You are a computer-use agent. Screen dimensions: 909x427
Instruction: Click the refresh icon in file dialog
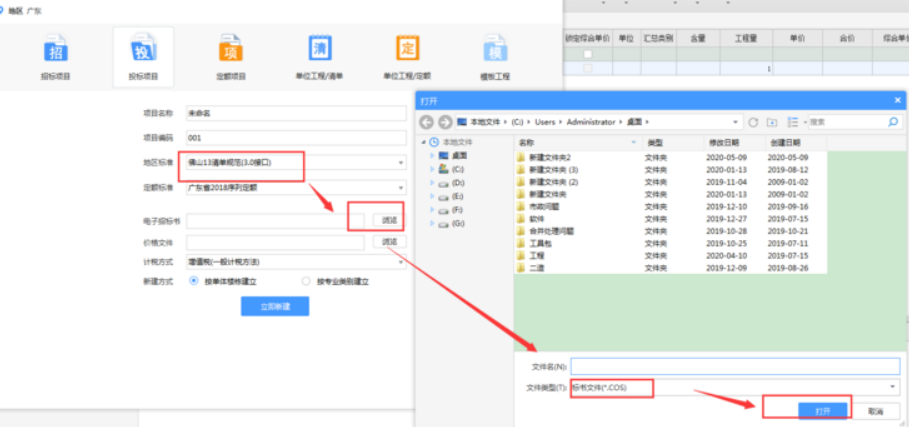pyautogui.click(x=751, y=122)
